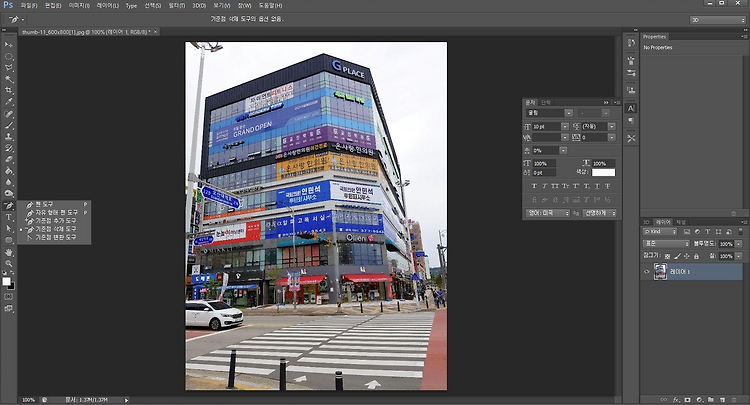Select the Blur tool droplet icon
750x405 pixels.
pyautogui.click(x=9, y=183)
